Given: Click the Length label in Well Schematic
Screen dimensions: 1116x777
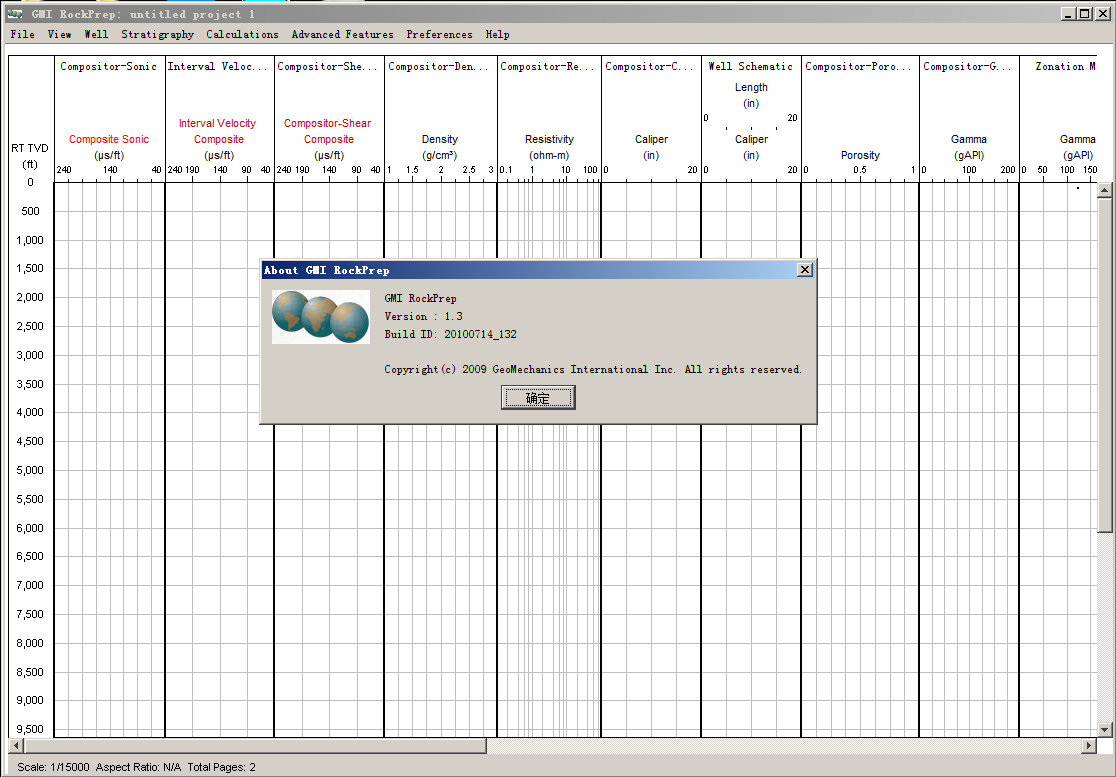Looking at the screenshot, I should tap(751, 87).
